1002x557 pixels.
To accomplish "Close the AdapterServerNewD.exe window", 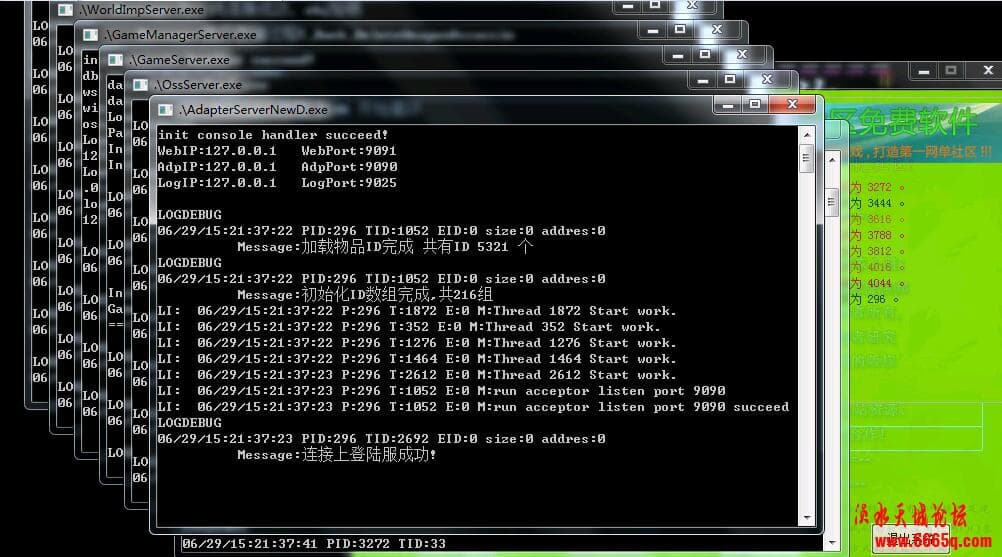I will (x=792, y=105).
